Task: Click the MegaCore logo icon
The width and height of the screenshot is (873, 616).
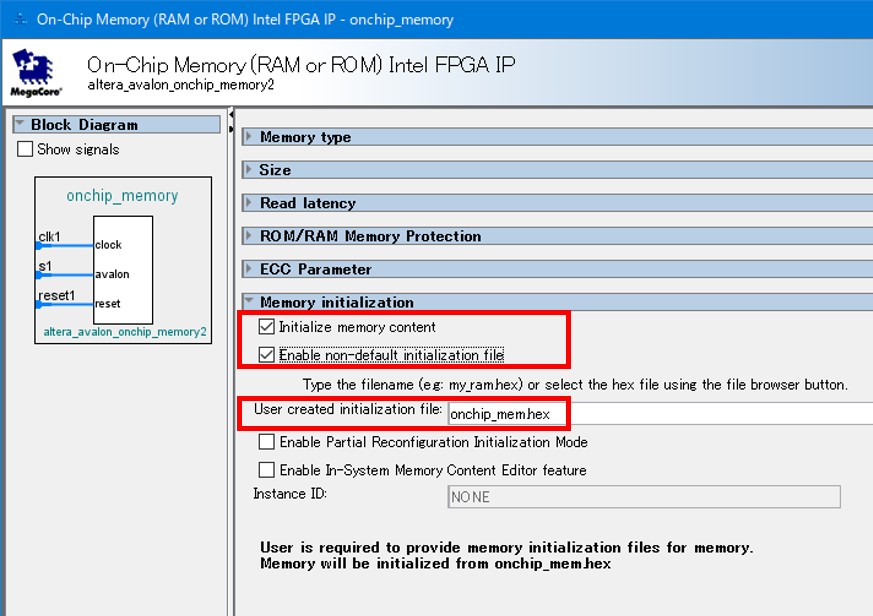Action: [x=37, y=72]
